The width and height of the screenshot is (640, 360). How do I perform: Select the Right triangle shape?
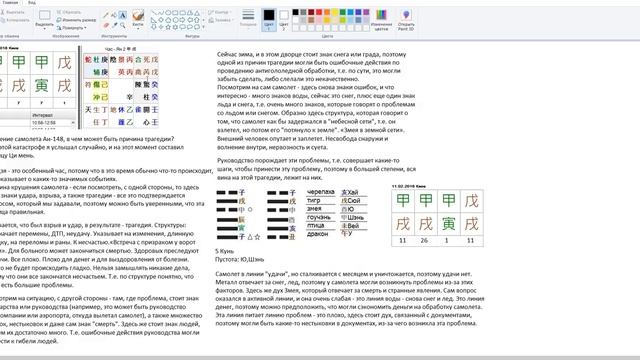[154, 20]
